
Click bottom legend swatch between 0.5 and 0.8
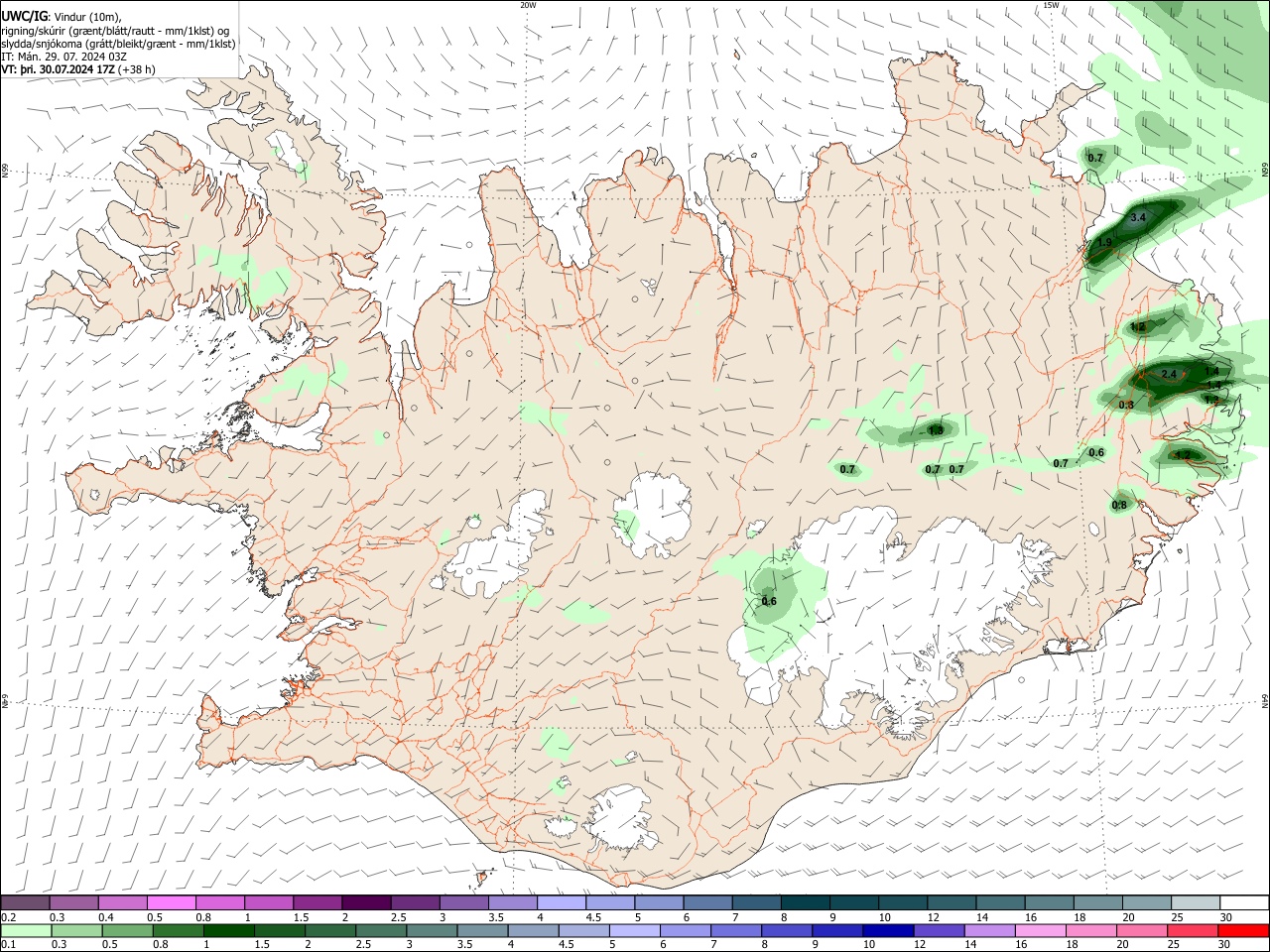(x=127, y=931)
